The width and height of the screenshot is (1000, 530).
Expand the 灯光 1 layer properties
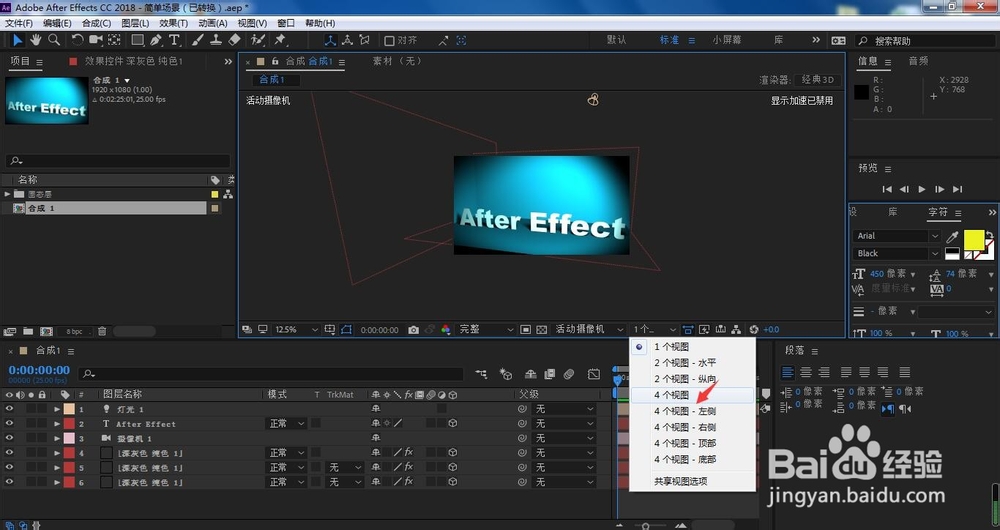pyautogui.click(x=57, y=409)
